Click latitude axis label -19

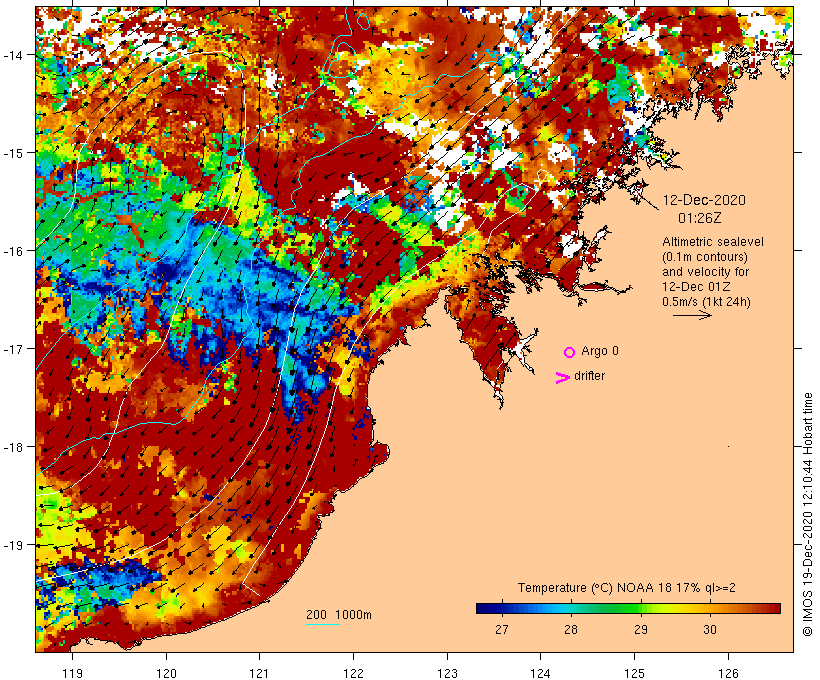click(13, 545)
